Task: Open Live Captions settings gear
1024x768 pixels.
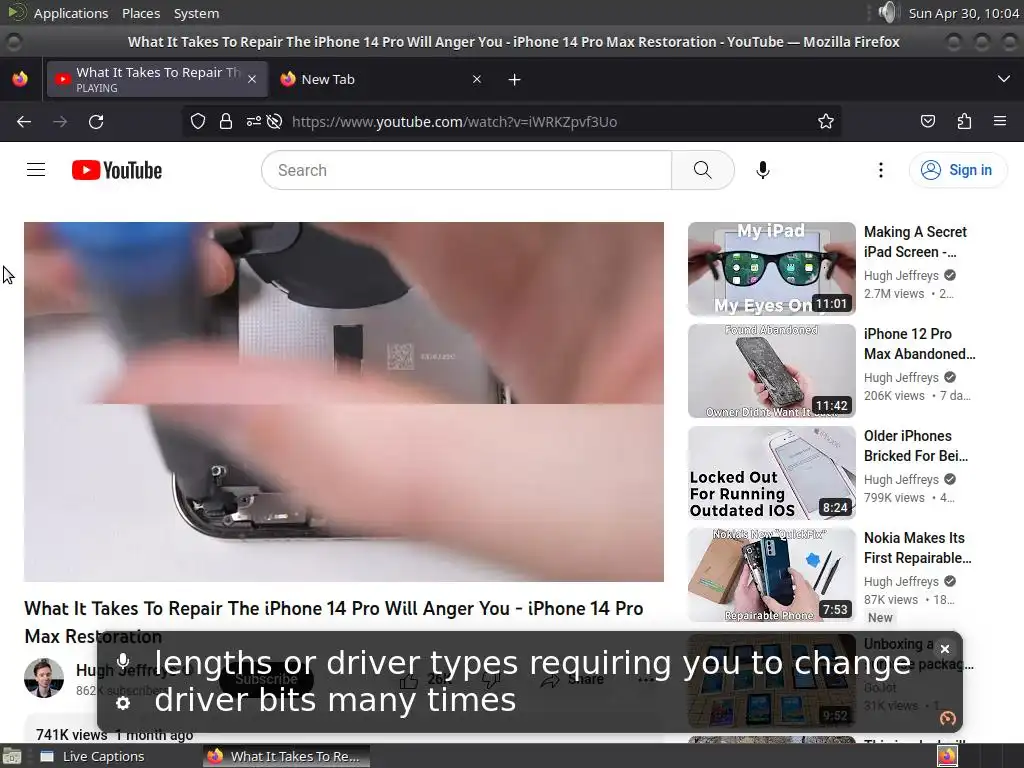Action: tap(123, 703)
